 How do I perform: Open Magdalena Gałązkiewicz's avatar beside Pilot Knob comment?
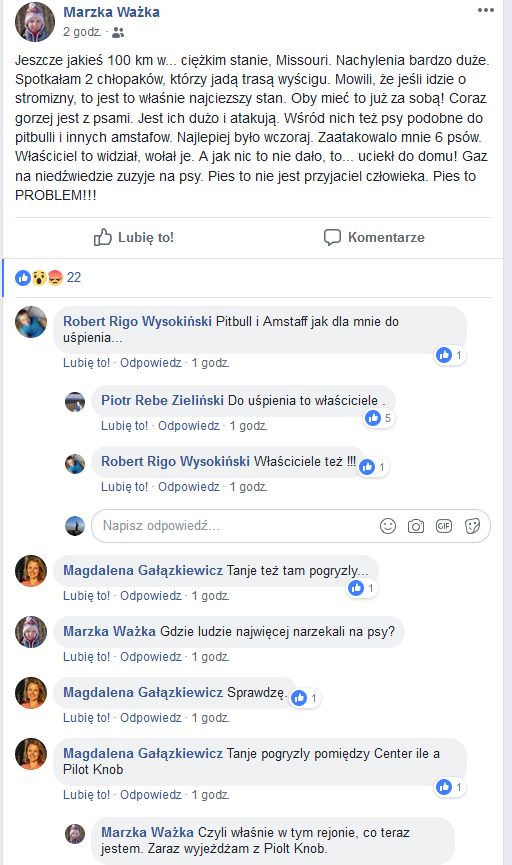point(31,754)
